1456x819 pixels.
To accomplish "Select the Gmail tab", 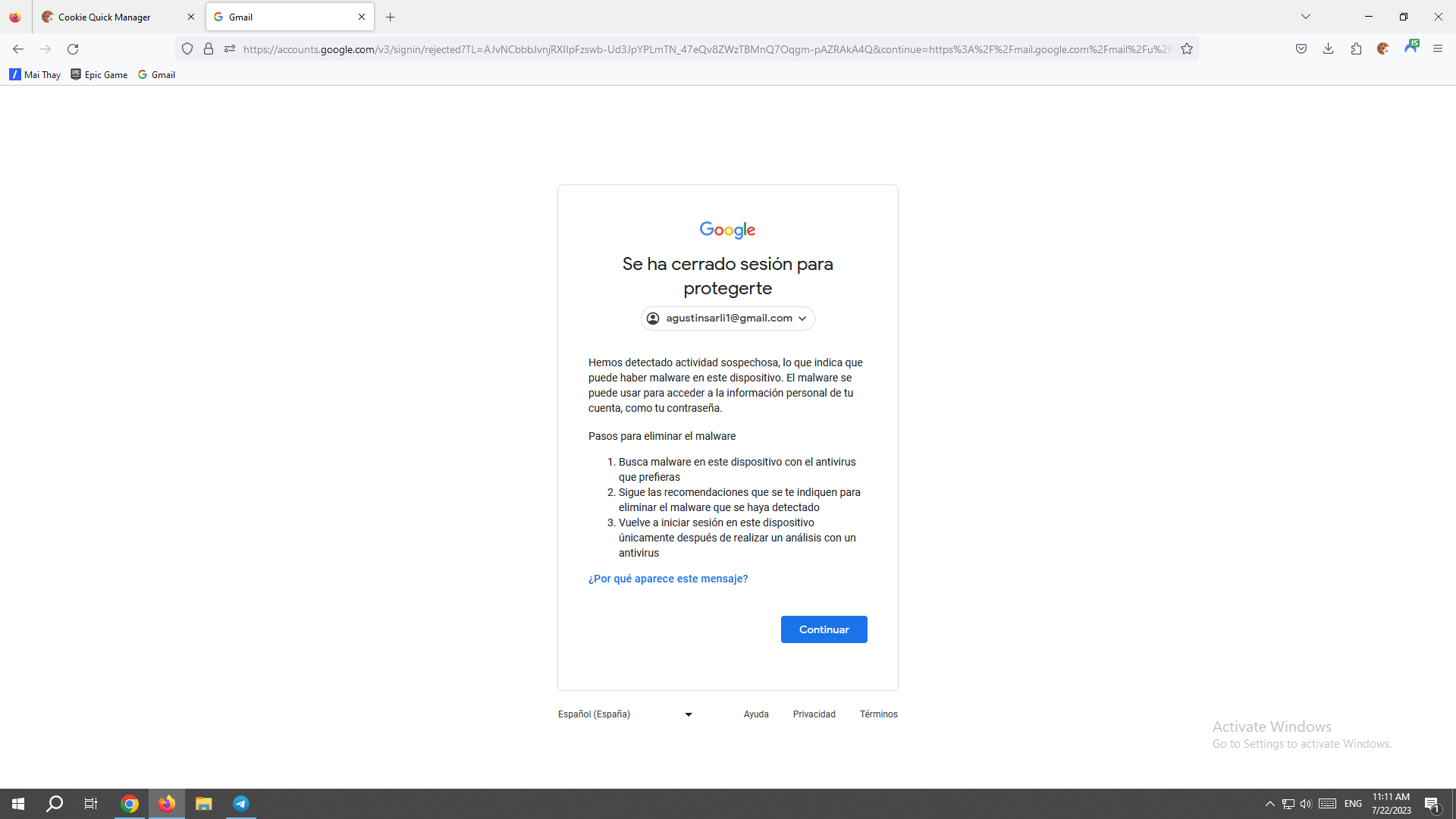I will point(290,17).
